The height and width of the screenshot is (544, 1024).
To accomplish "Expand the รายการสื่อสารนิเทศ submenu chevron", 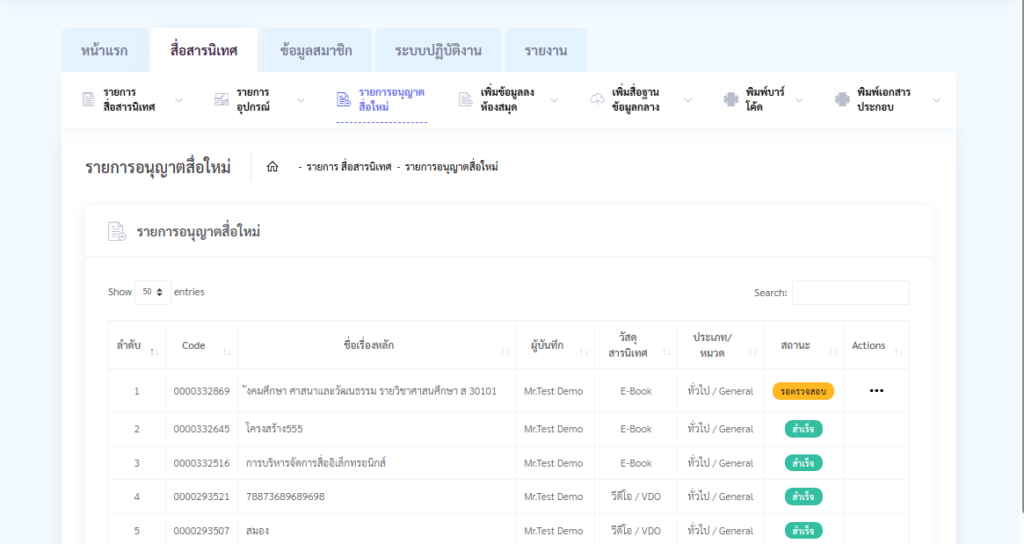I will [179, 100].
